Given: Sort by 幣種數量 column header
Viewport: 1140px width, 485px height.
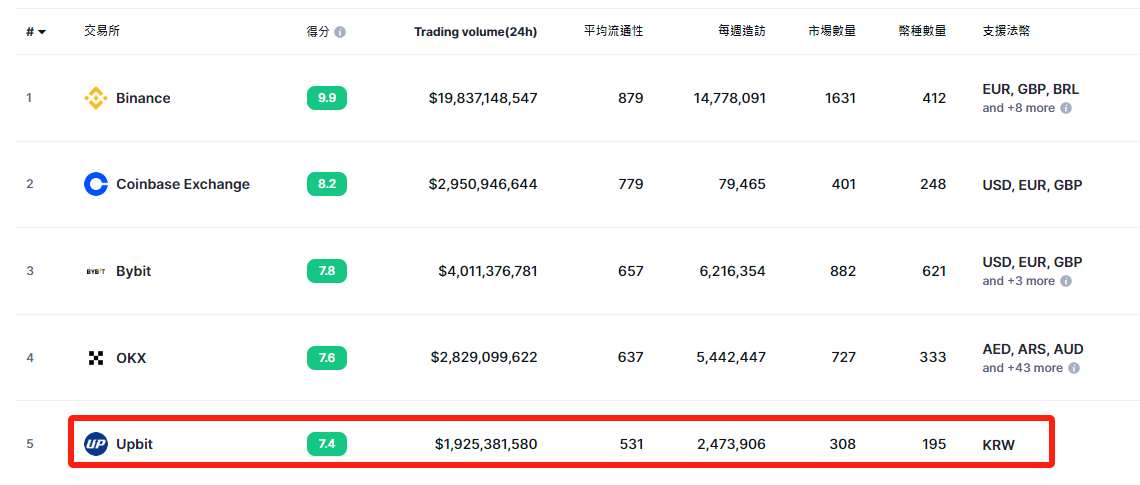Looking at the screenshot, I should (922, 31).
